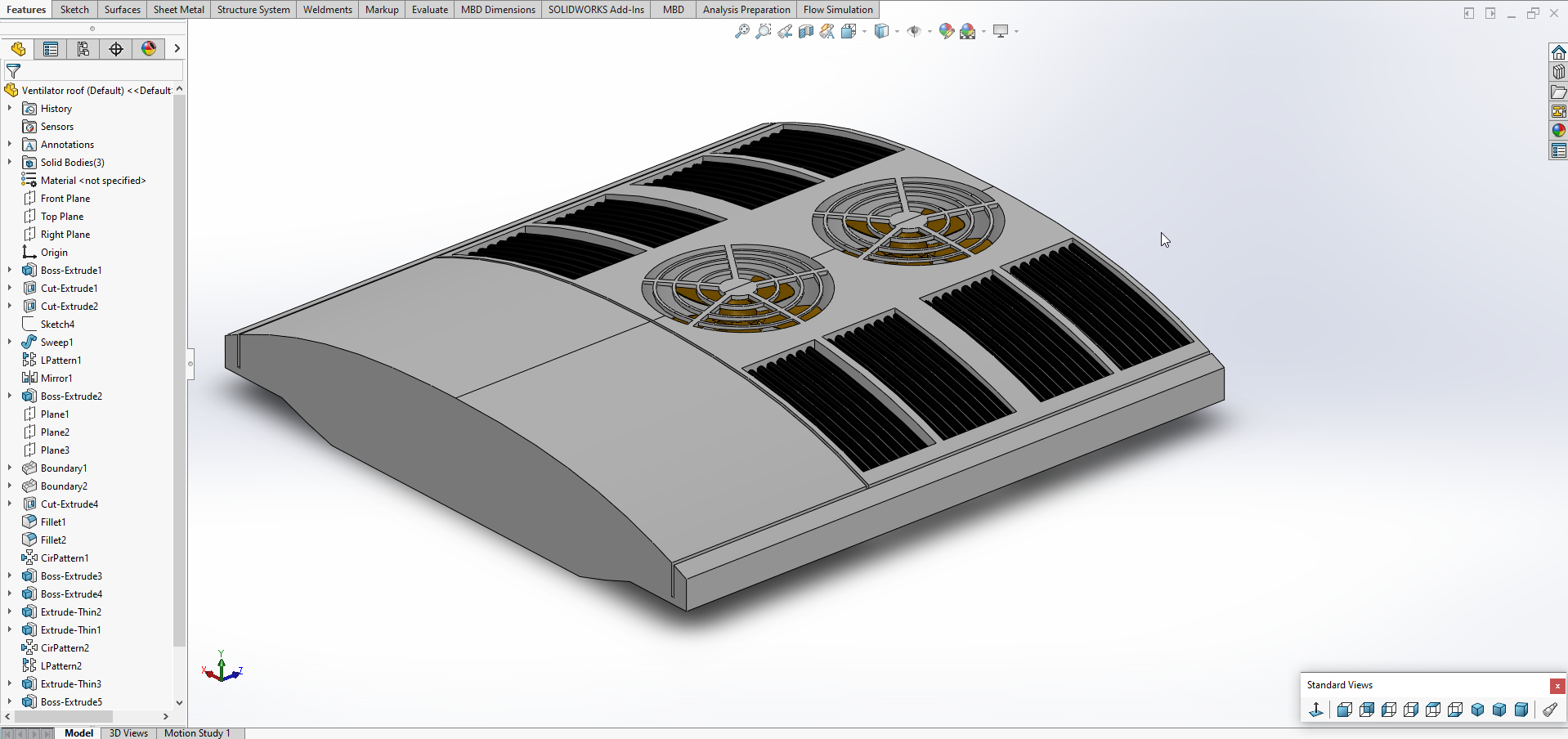The image size is (1568, 739).
Task: Open the View Orientation dropdown arrow
Action: [x=864, y=31]
